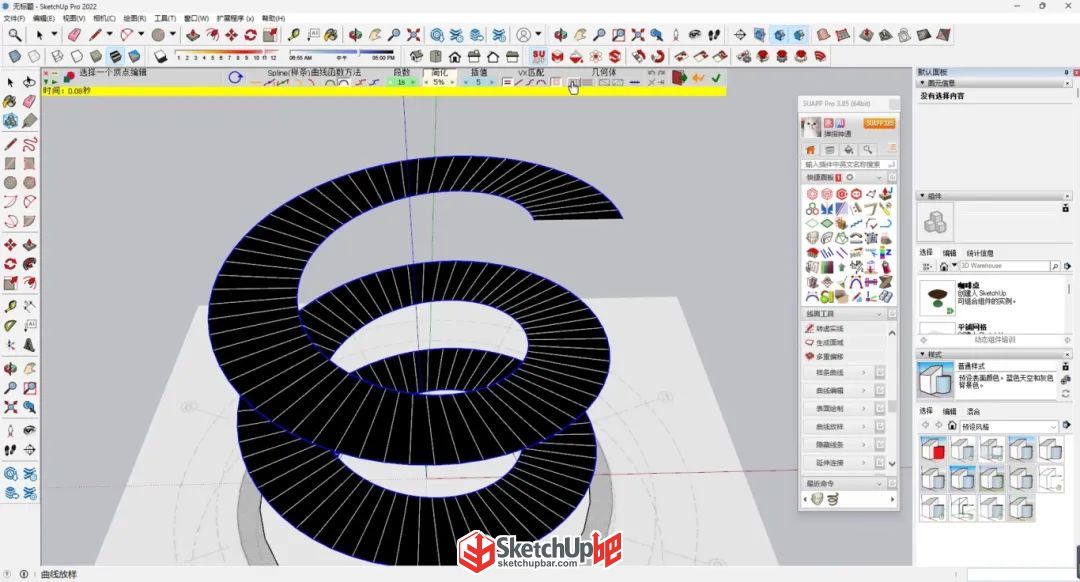Viewport: 1080px width, 582px height.
Task: Switch to the 统计信息 tab
Action: pos(979,253)
